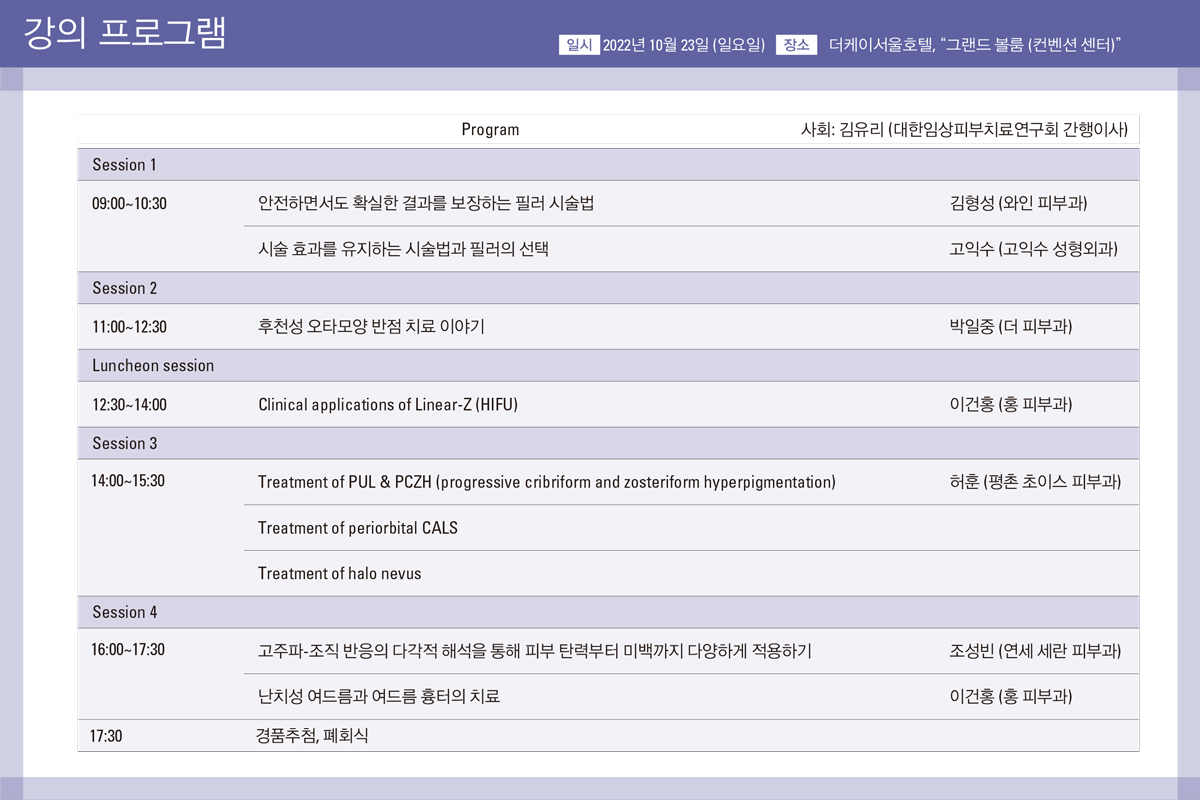Image resolution: width=1200 pixels, height=800 pixels.
Task: Click the 일시 label badge
Action: point(579,44)
